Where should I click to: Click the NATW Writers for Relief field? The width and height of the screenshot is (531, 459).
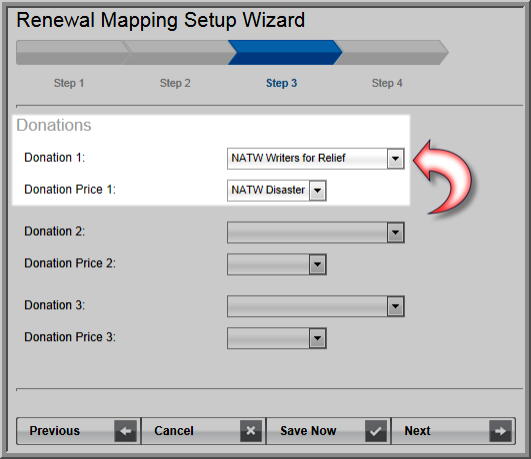[316, 158]
